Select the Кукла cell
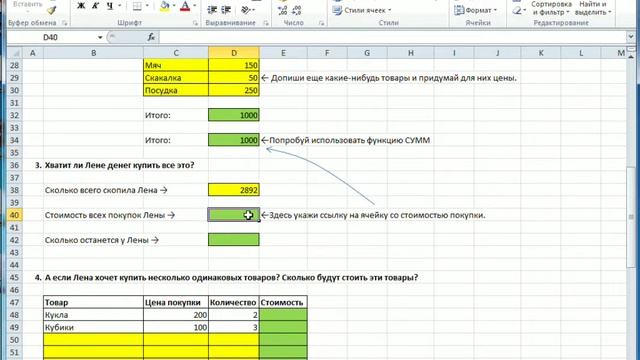640x360 pixels. [x=93, y=315]
